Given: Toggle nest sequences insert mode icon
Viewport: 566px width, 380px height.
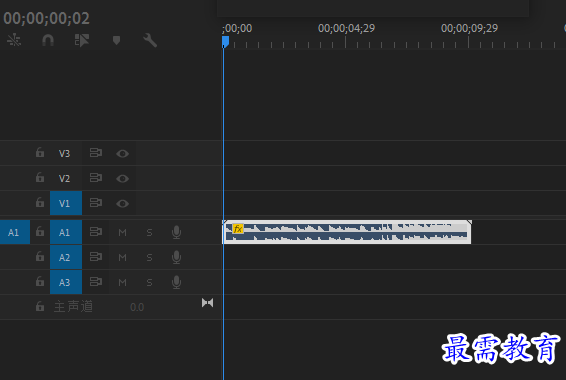Looking at the screenshot, I should (x=14, y=40).
